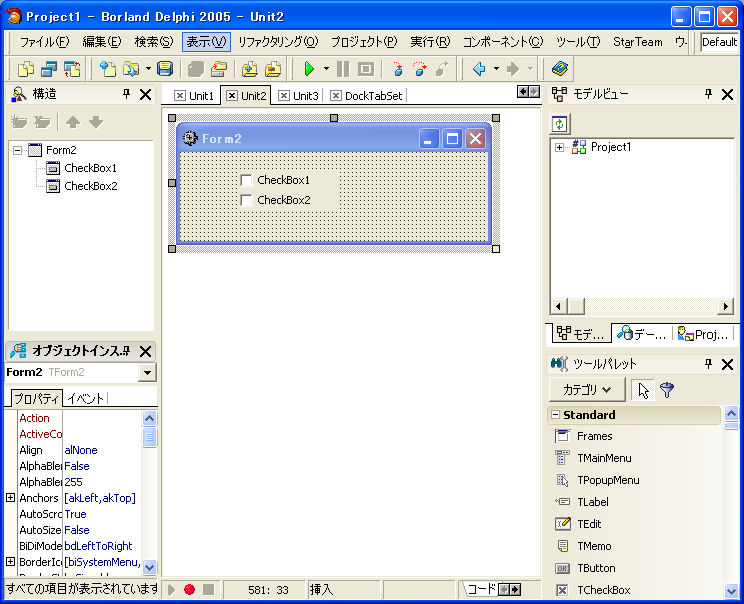Screen dimensions: 744x604
Task: Click the Trace into debug icon
Action: pyautogui.click(x=398, y=69)
